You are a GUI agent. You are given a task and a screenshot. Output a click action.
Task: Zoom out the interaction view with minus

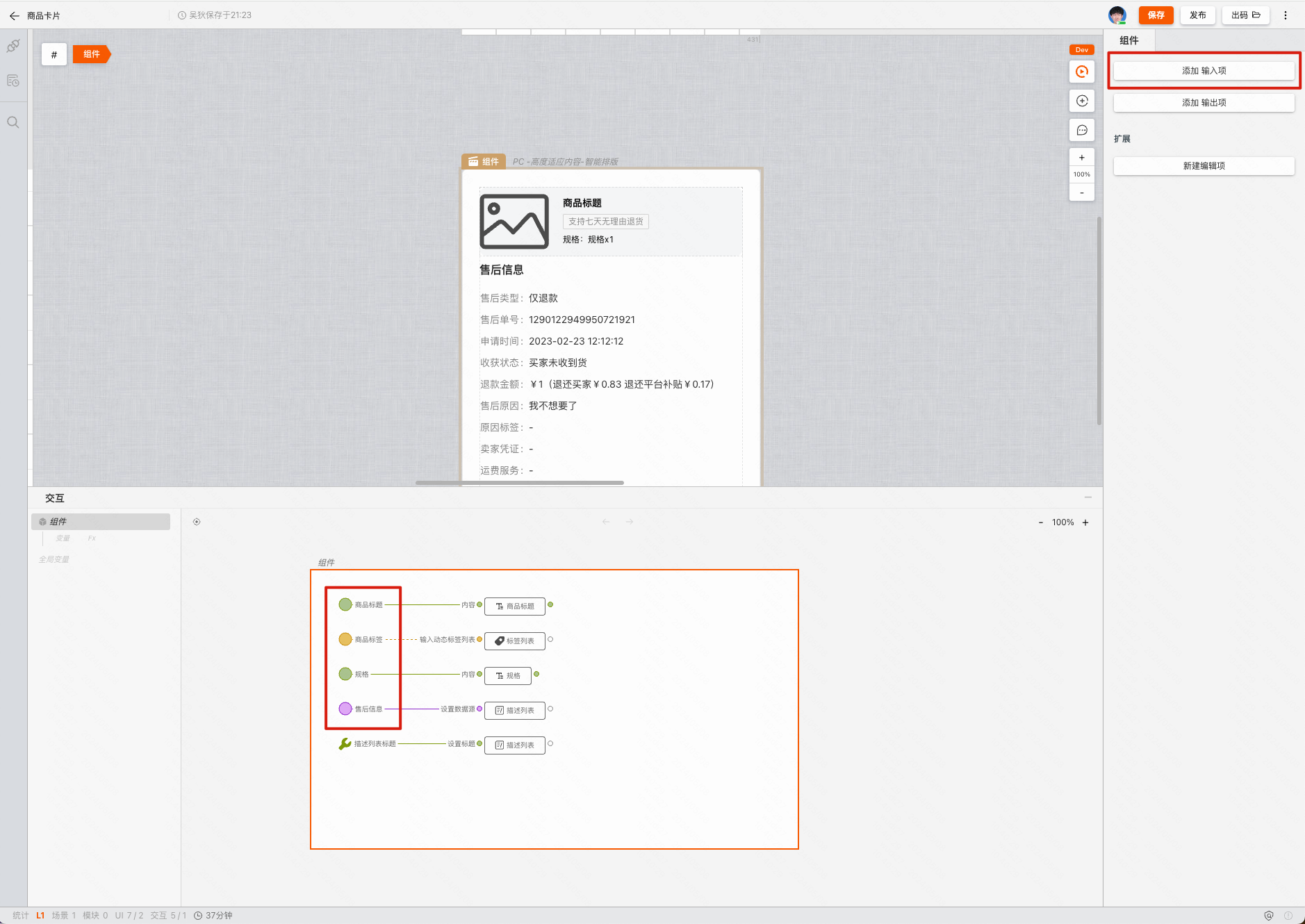pyautogui.click(x=1040, y=522)
